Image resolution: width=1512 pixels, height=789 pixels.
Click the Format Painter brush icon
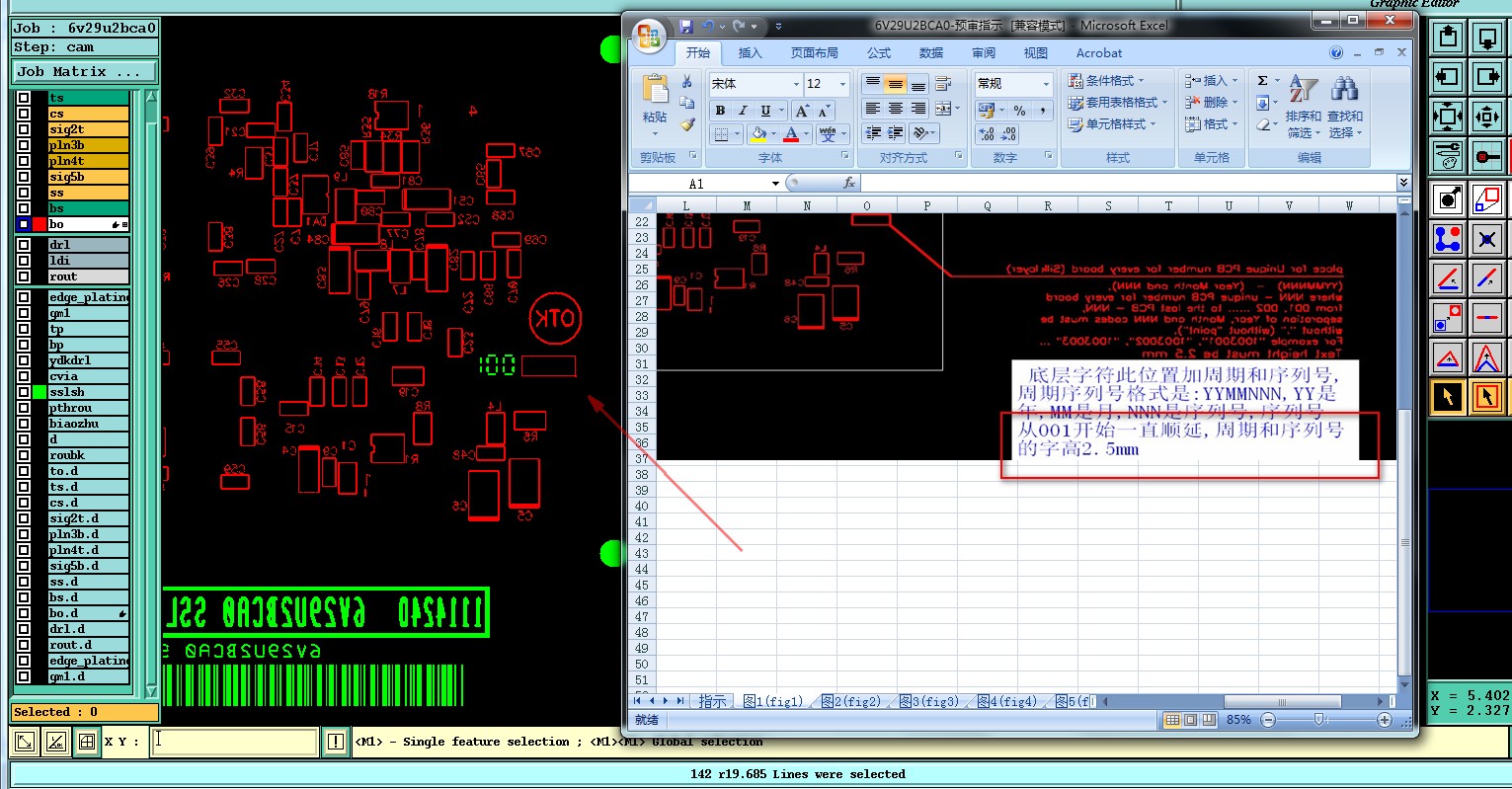click(687, 125)
